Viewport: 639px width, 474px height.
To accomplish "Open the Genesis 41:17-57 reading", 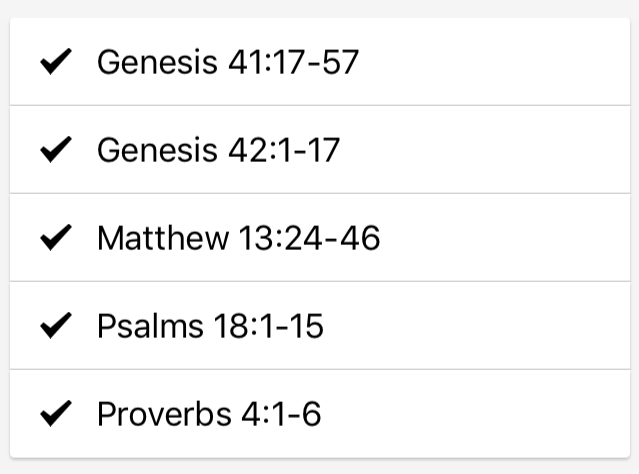I will (228, 62).
